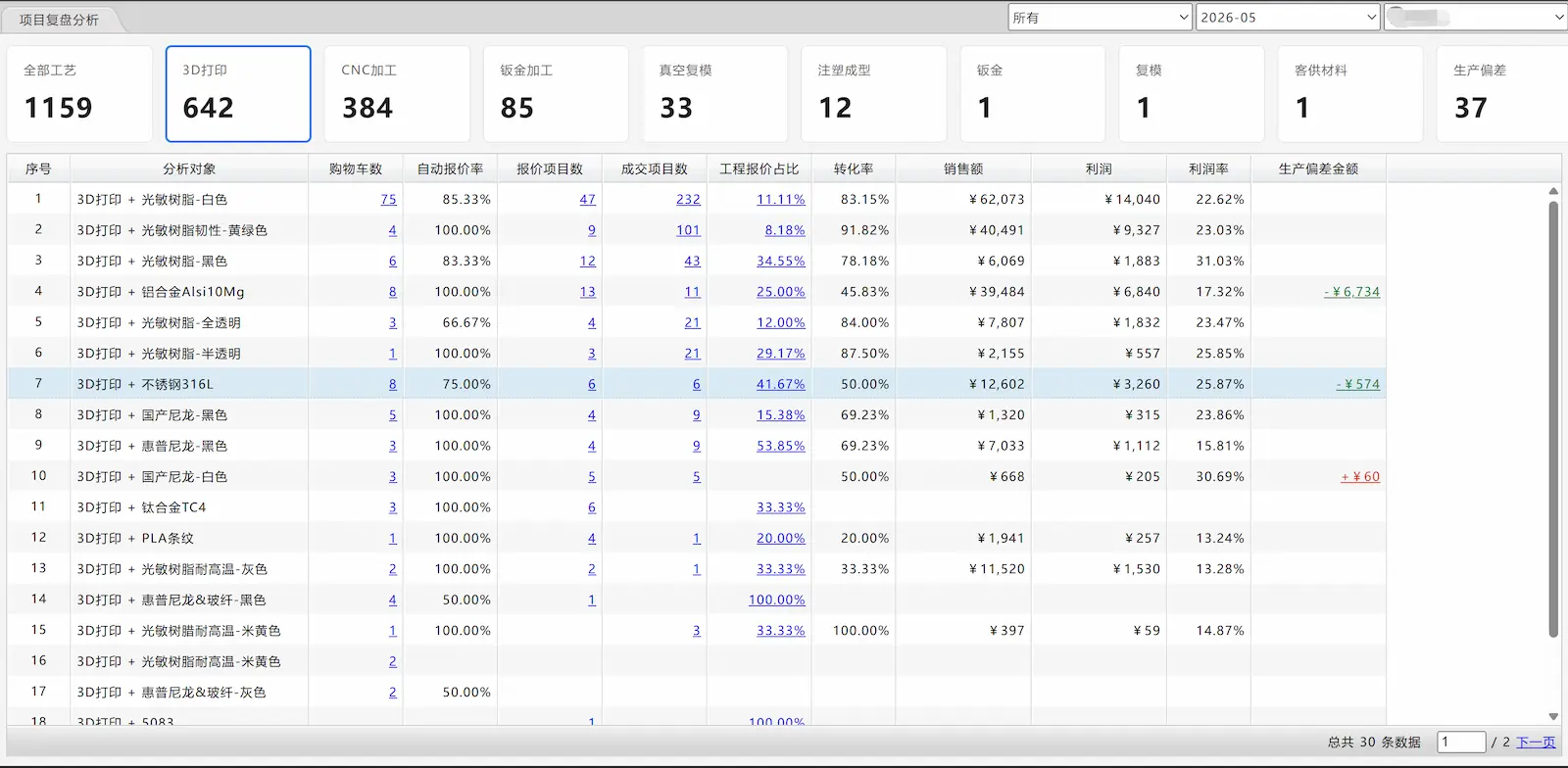This screenshot has height=768, width=1568.
Task: Select the row 3D打印 + PLA条纹
Action: pos(697,538)
